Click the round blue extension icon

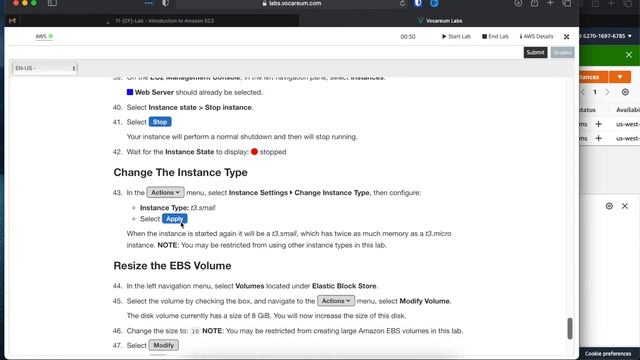(x=434, y=3)
